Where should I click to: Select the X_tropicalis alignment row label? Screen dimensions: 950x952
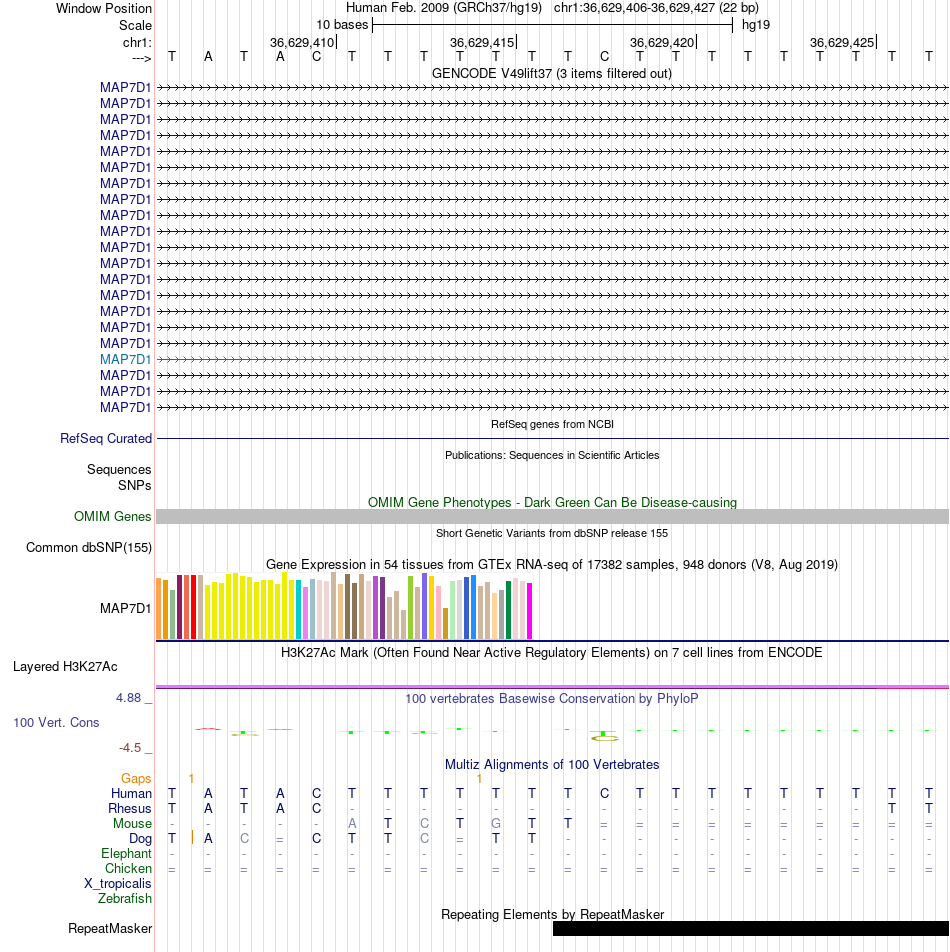click(x=118, y=883)
